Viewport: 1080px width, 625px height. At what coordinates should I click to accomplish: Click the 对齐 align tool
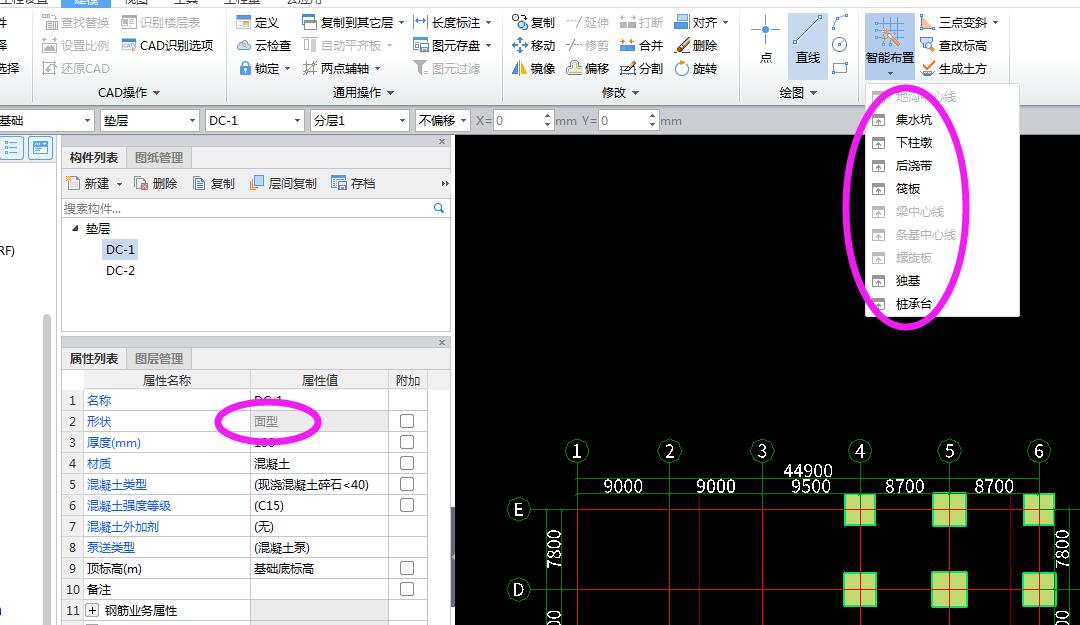click(700, 23)
